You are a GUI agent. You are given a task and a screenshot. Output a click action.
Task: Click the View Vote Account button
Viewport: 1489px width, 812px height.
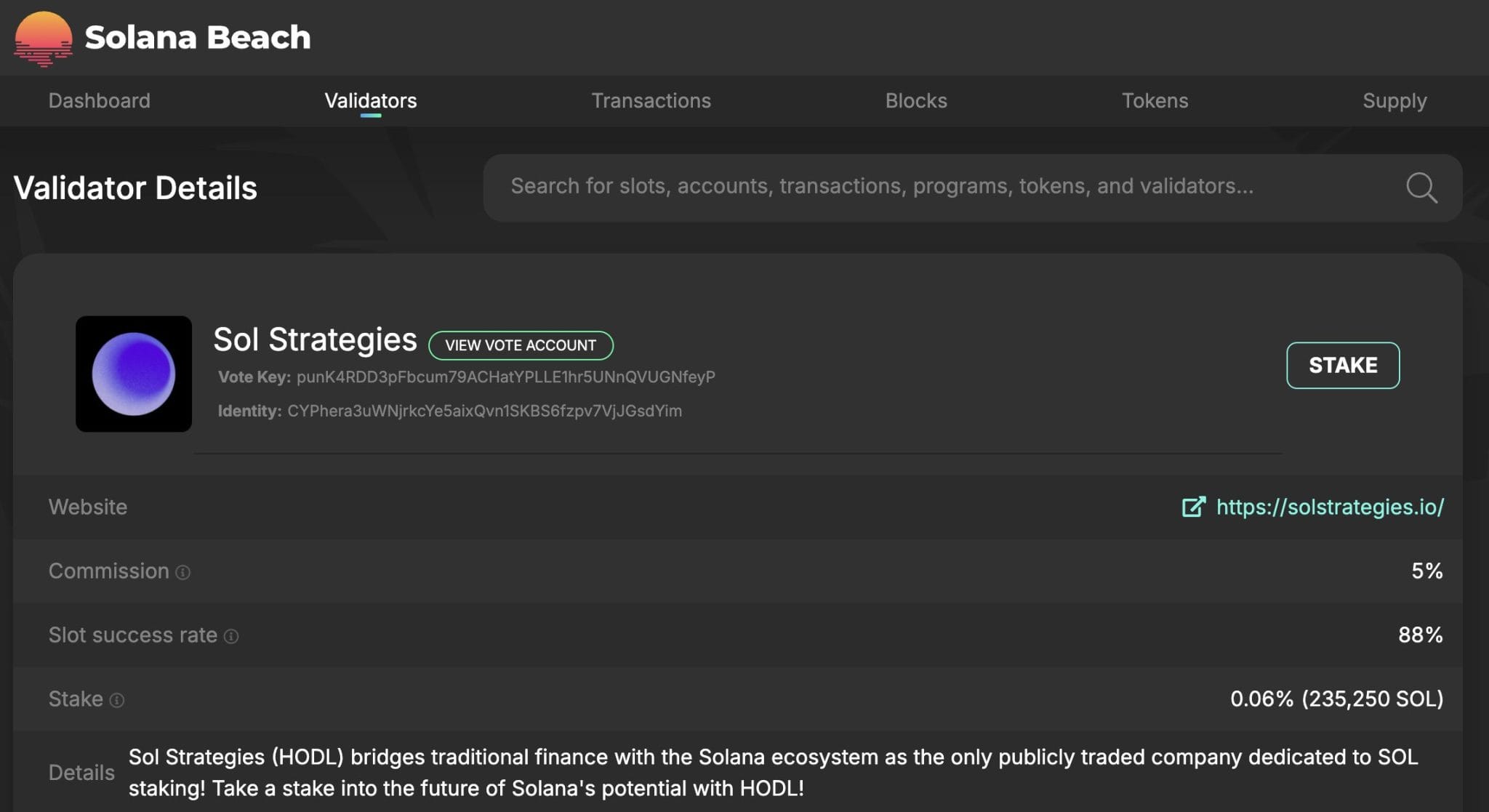(521, 345)
